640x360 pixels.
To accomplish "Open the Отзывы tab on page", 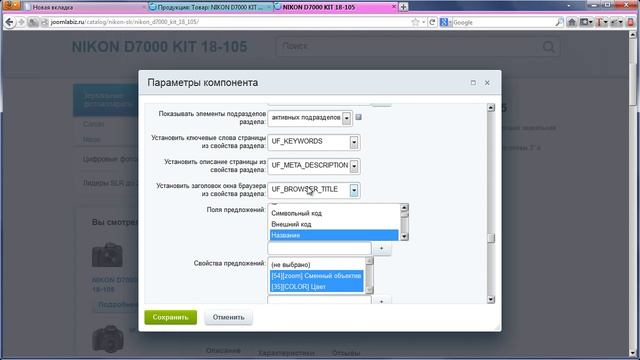I will tap(346, 353).
